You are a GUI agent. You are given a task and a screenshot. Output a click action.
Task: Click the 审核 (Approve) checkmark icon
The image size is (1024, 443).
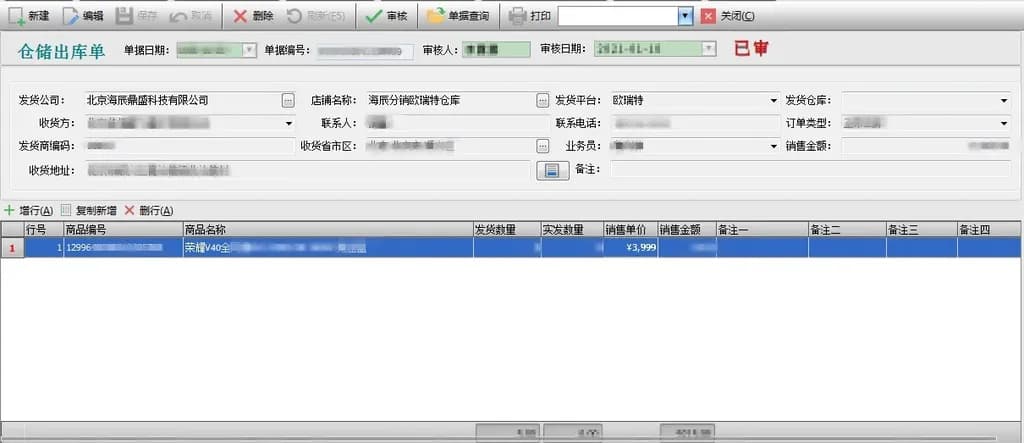coord(373,16)
